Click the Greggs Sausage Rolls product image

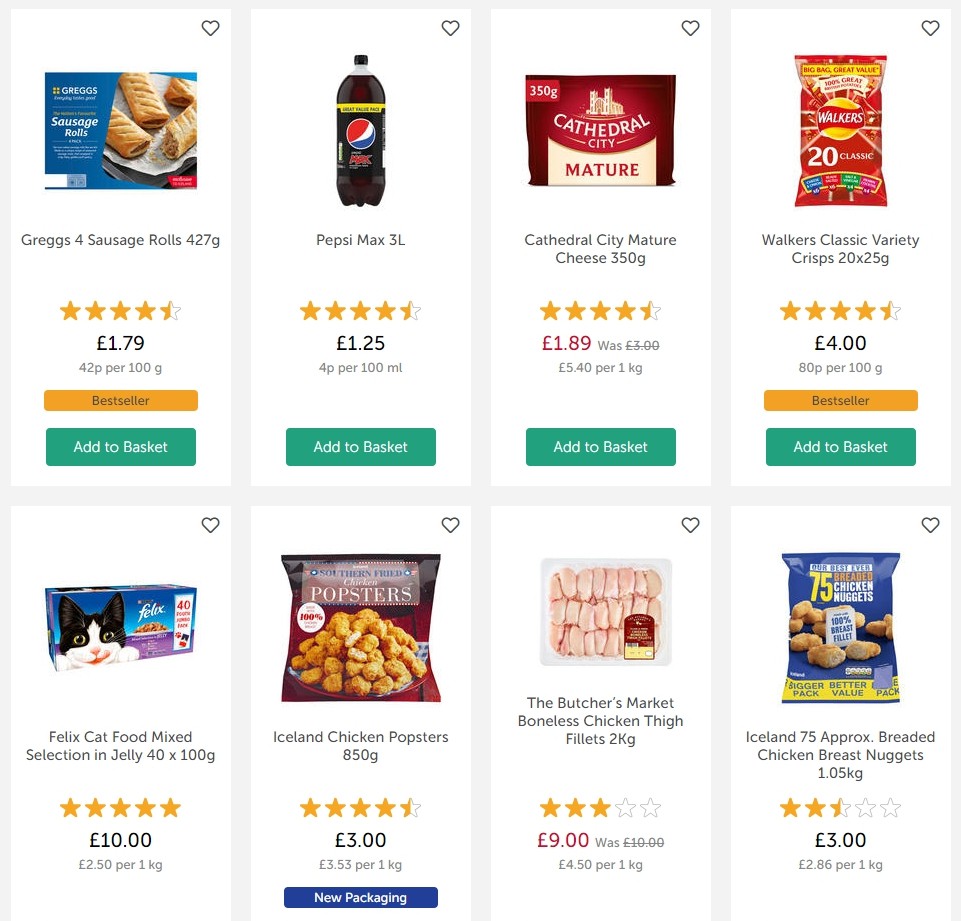(x=120, y=131)
